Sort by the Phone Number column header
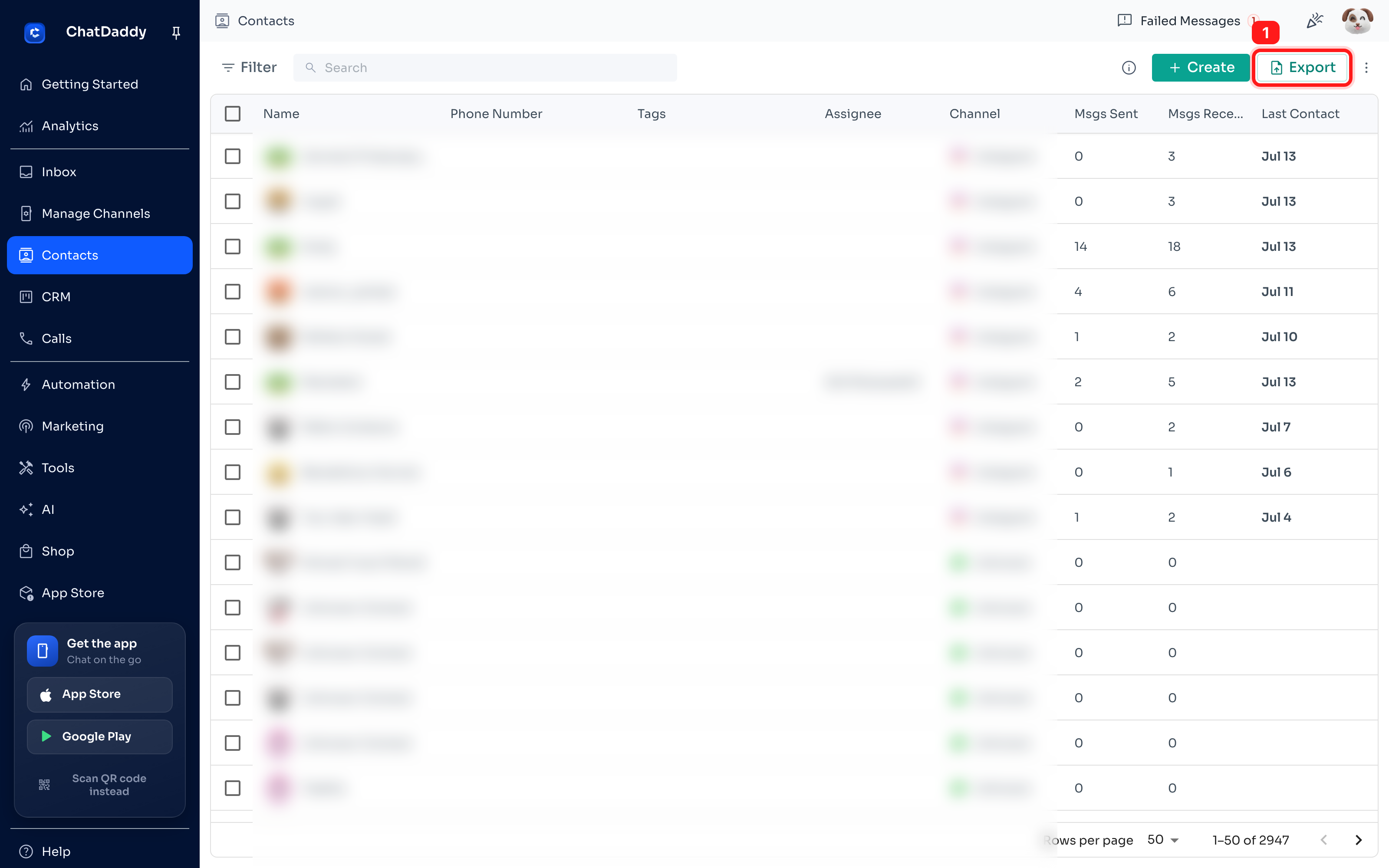Screen dimensions: 1389x868 (496, 114)
